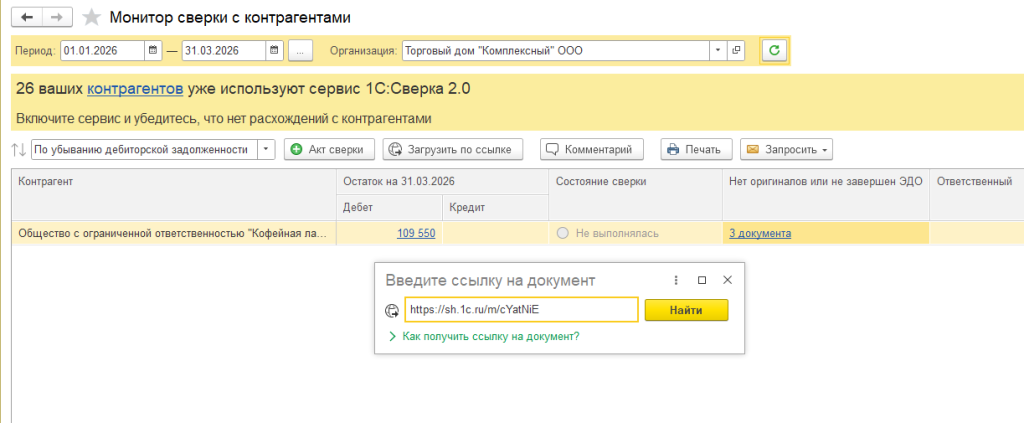Open the "контрагентов" hyperlink in the banner

(x=135, y=89)
